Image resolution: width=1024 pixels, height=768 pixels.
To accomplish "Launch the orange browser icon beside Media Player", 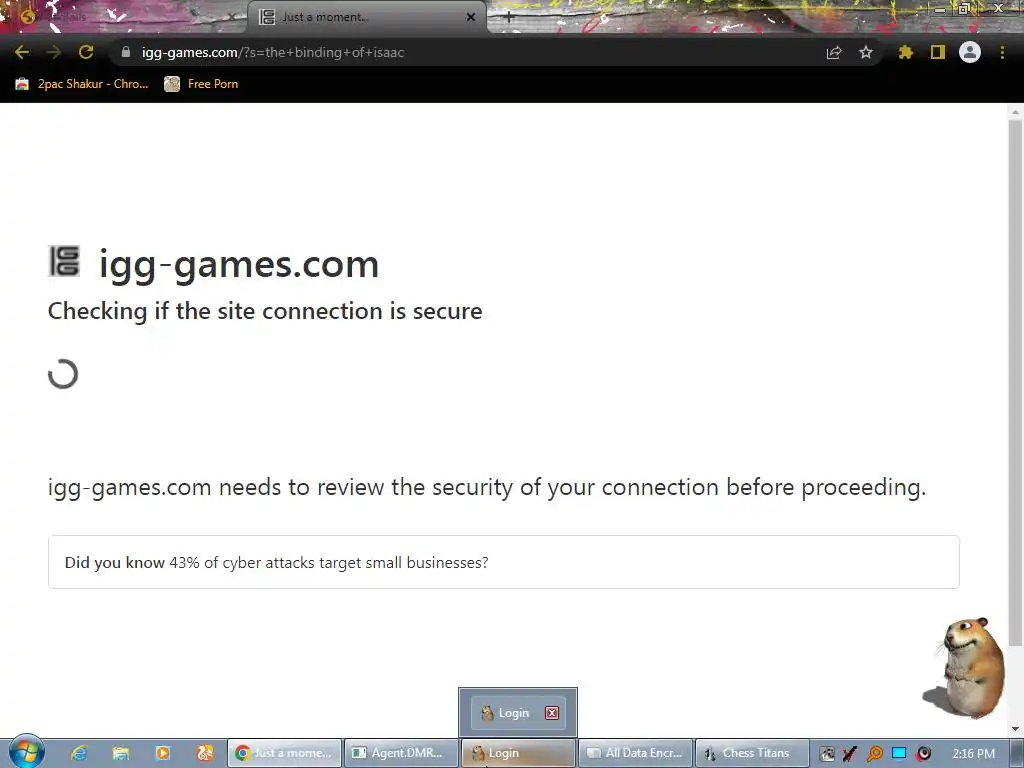I will pos(204,753).
